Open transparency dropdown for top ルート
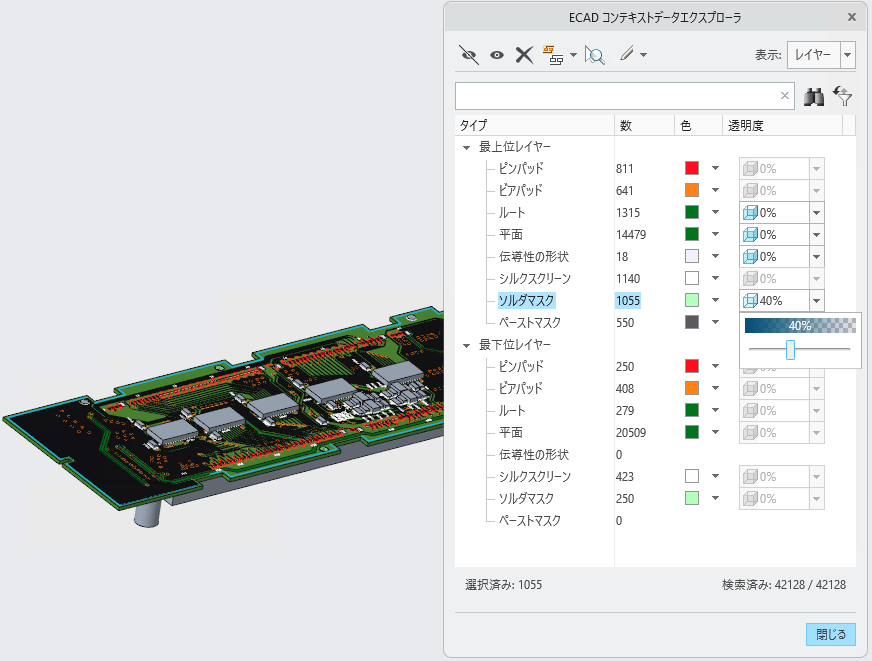Viewport: 872px width, 661px height. [816, 212]
